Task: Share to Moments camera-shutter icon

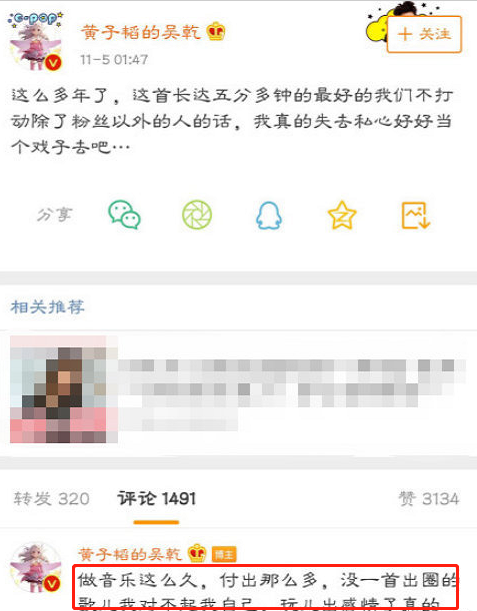Action: pyautogui.click(x=197, y=215)
